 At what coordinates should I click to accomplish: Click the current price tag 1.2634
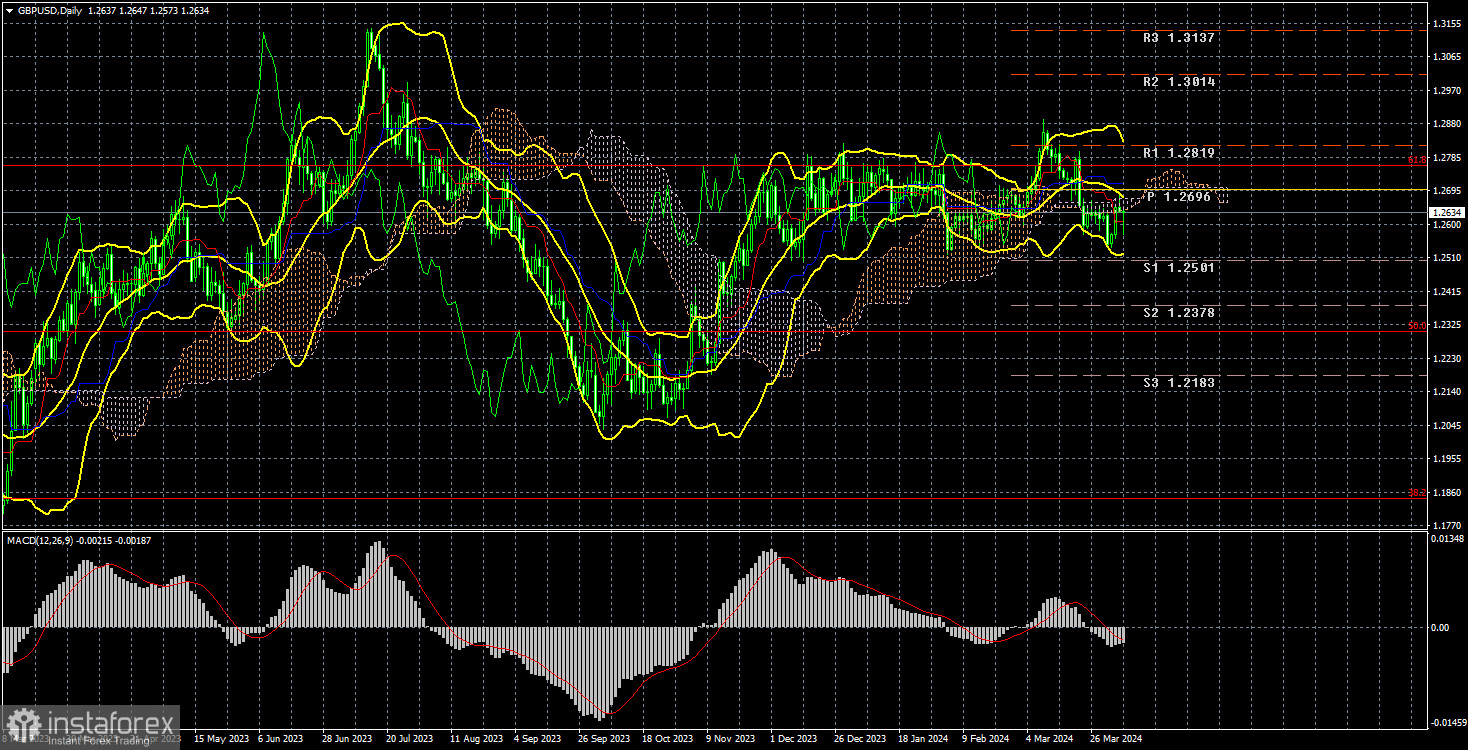coord(1447,213)
